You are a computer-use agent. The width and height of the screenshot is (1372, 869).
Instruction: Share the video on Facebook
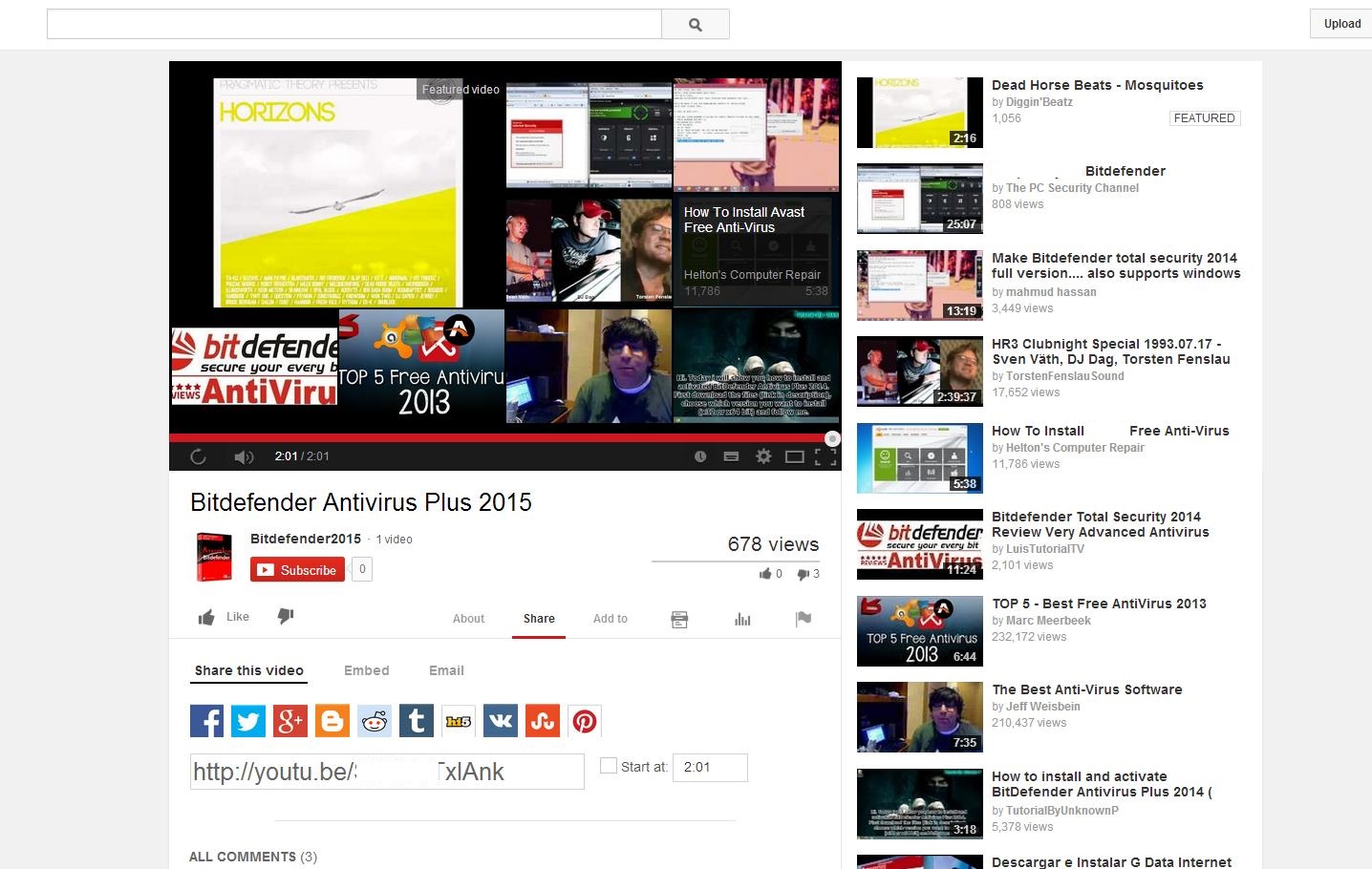click(206, 721)
